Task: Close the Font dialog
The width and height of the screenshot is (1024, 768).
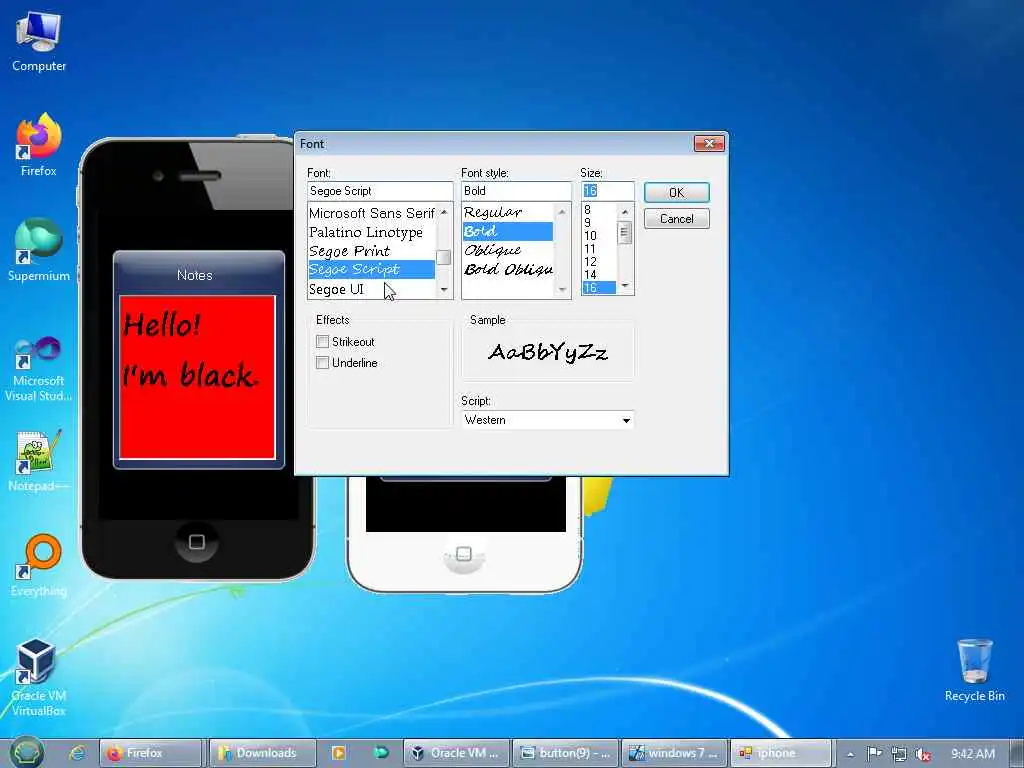Action: (x=709, y=143)
